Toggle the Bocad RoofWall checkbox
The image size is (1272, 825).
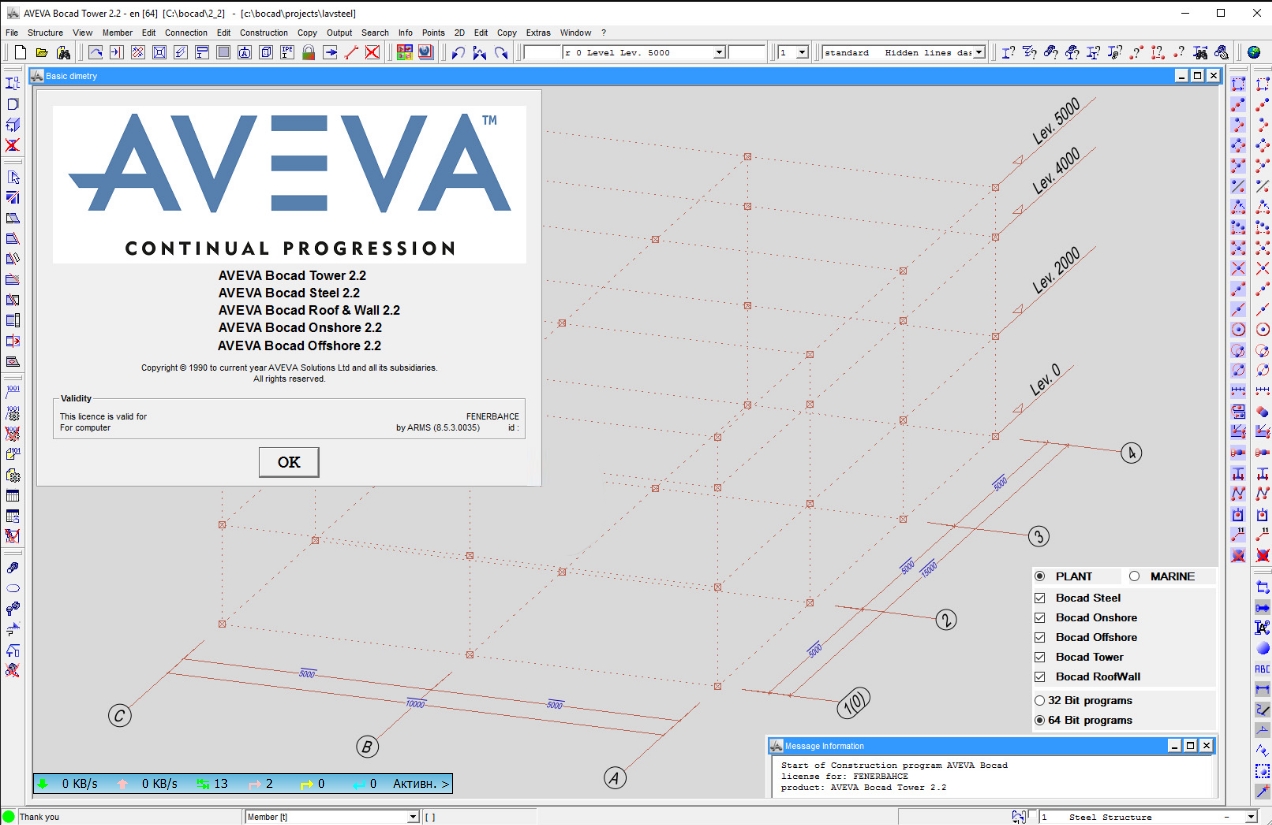1040,677
